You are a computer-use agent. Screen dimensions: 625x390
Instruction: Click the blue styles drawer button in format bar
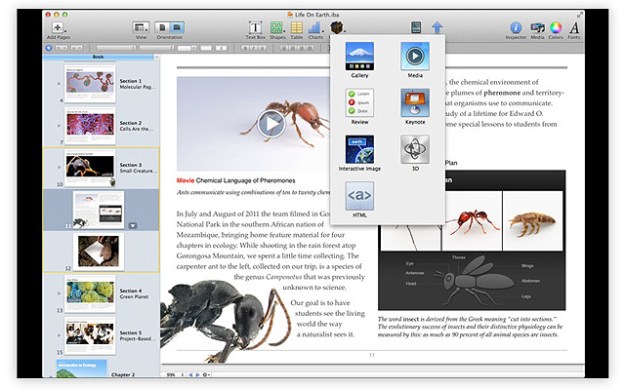49,48
